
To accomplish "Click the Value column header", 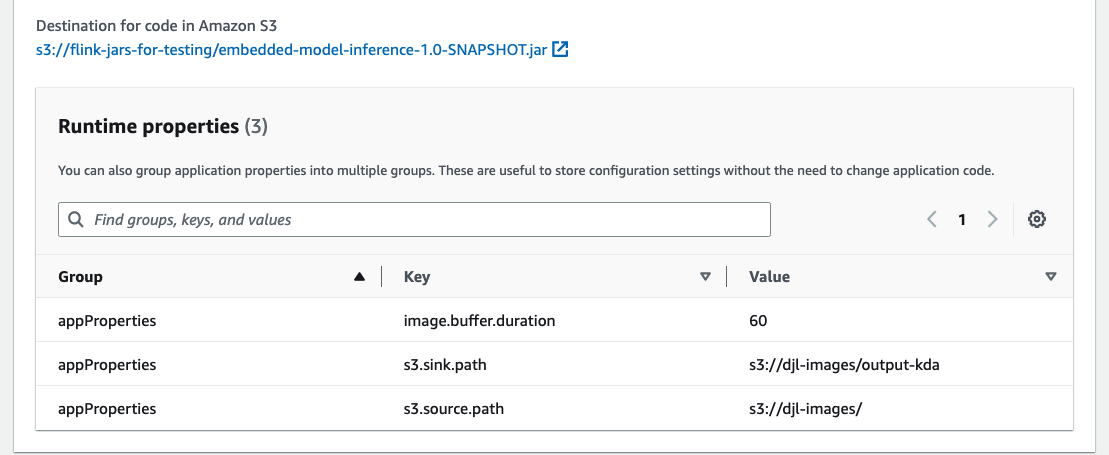I will coord(770,277).
